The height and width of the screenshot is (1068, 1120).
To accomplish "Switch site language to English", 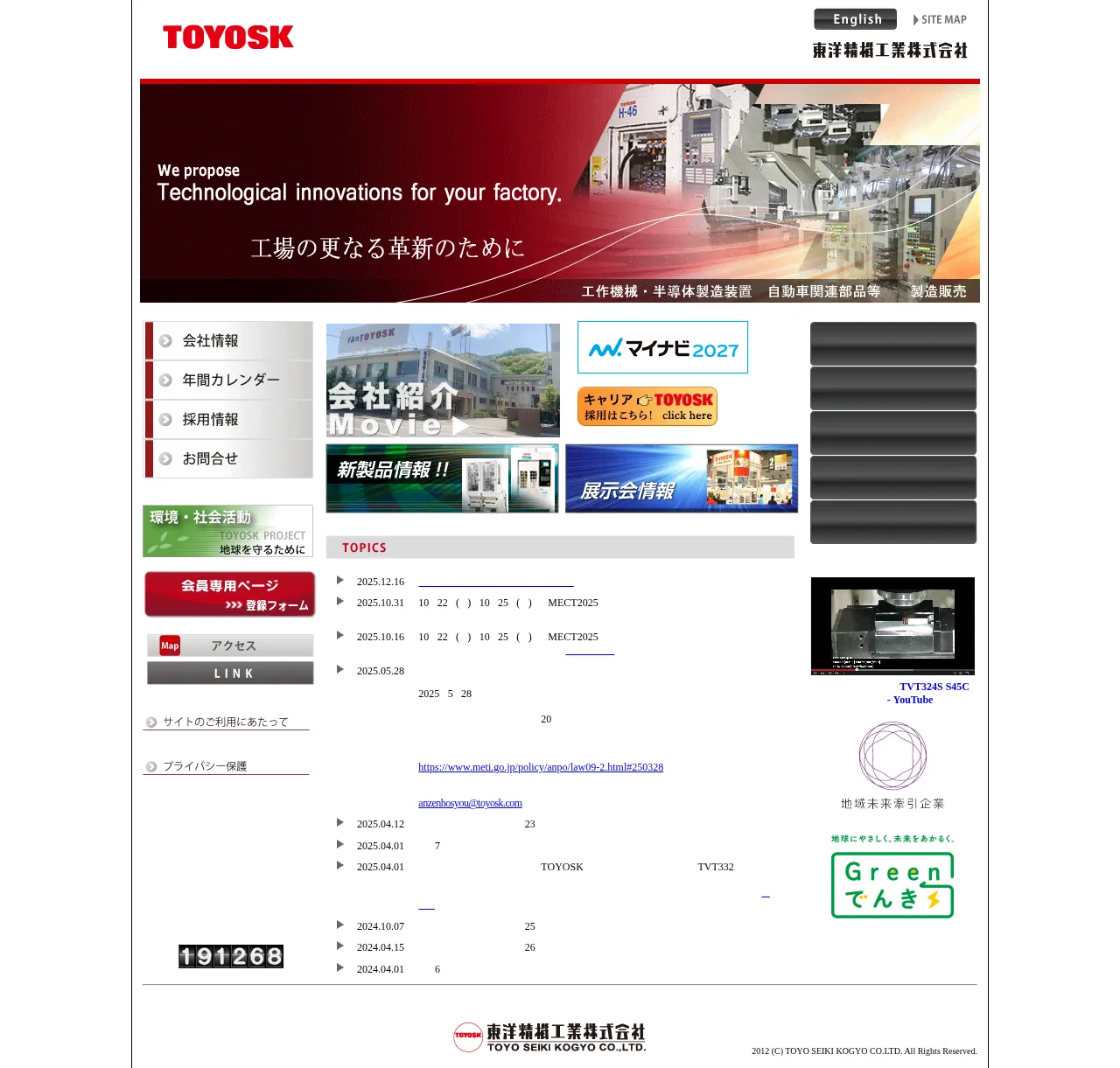I will [x=855, y=19].
